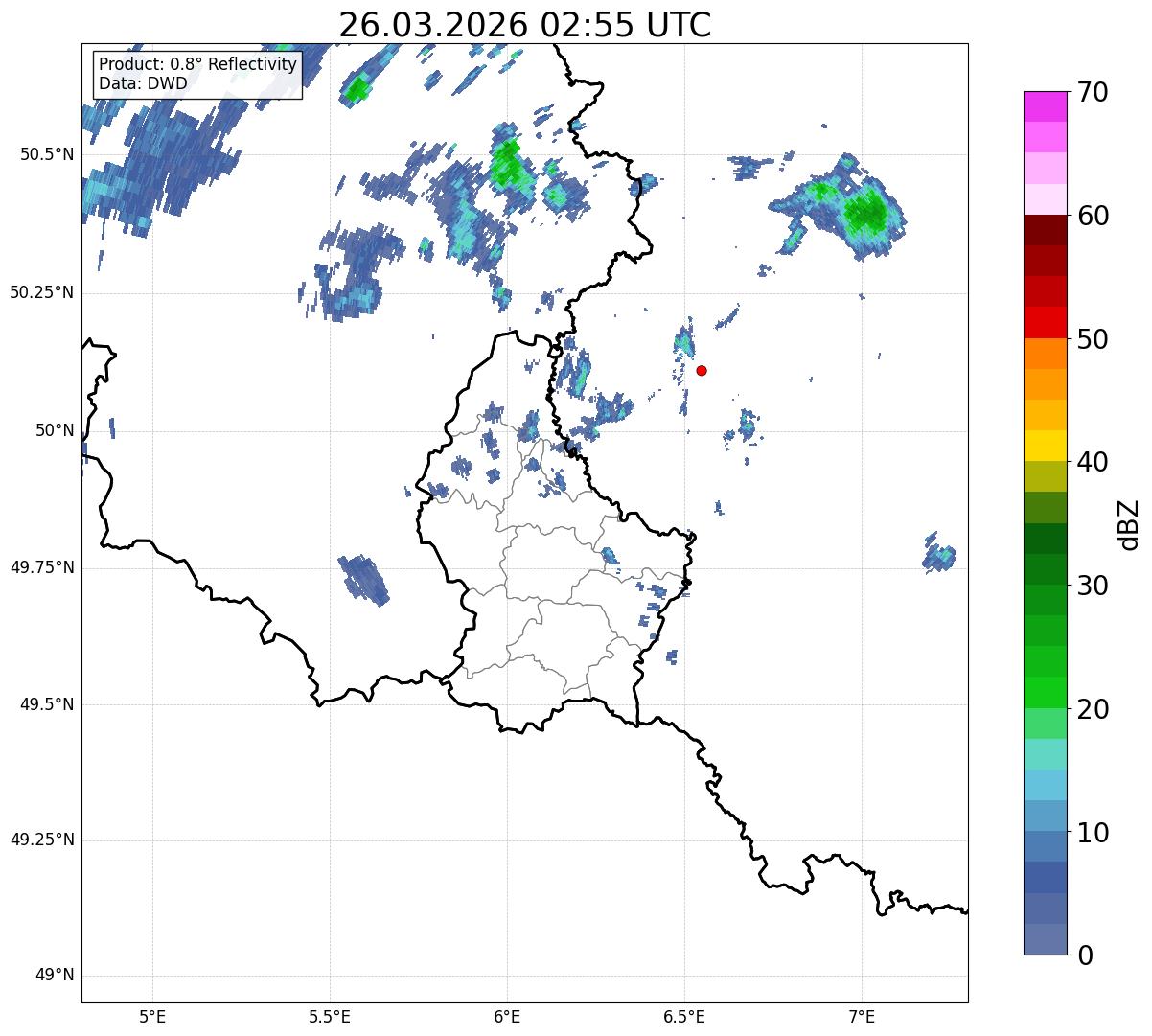Click the 7°E longitude label

[862, 1016]
